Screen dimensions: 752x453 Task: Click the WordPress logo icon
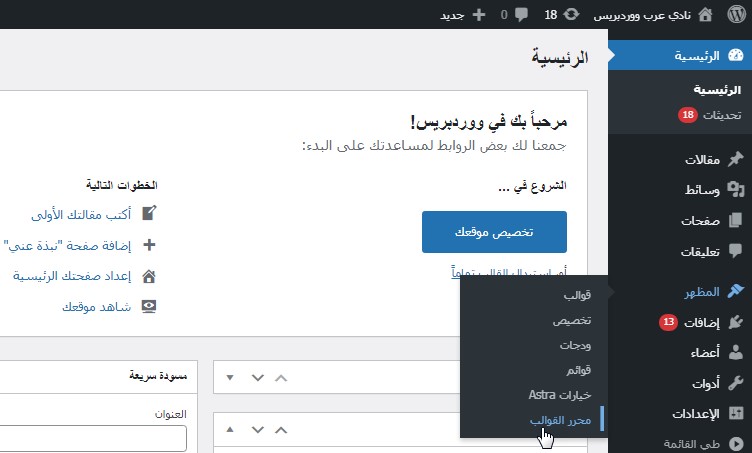click(737, 14)
